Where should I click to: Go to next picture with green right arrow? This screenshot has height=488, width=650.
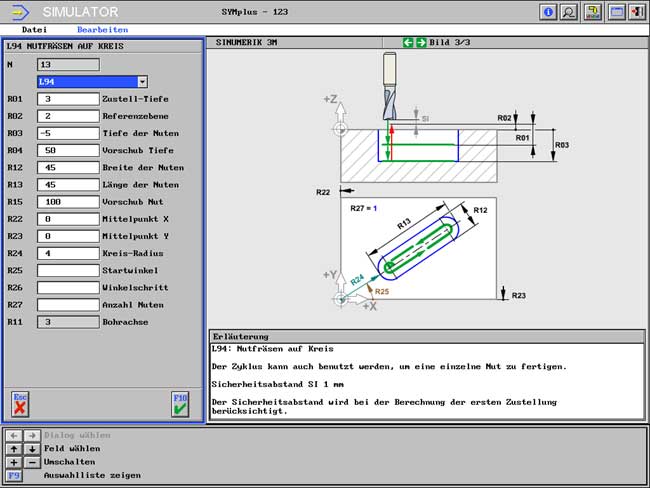coord(421,43)
